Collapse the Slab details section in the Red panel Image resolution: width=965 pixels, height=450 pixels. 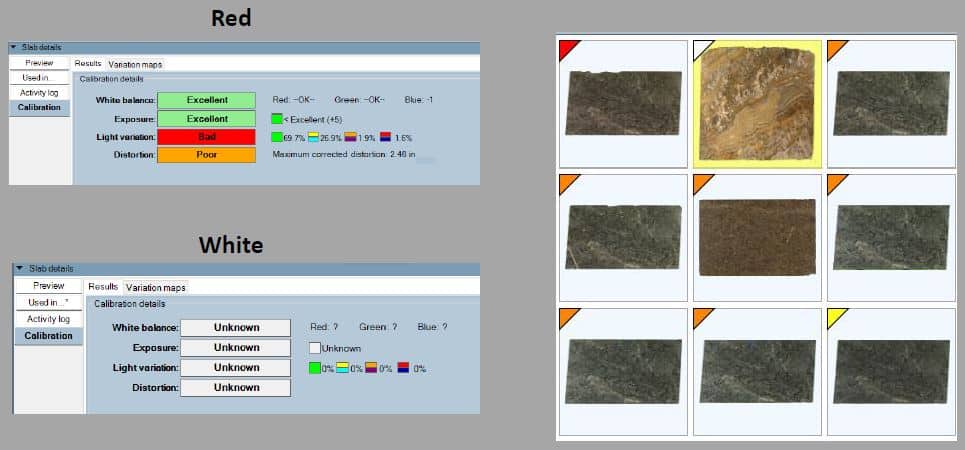14,47
